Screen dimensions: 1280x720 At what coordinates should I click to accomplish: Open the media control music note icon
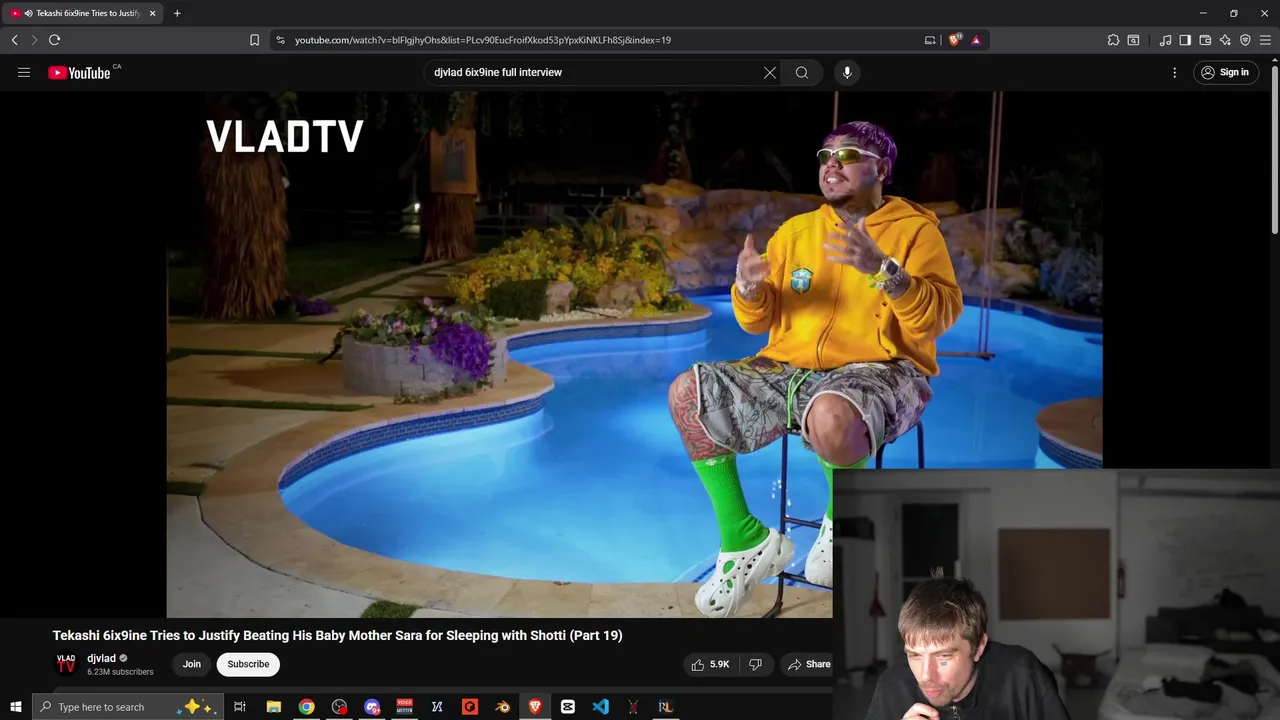tap(1165, 40)
